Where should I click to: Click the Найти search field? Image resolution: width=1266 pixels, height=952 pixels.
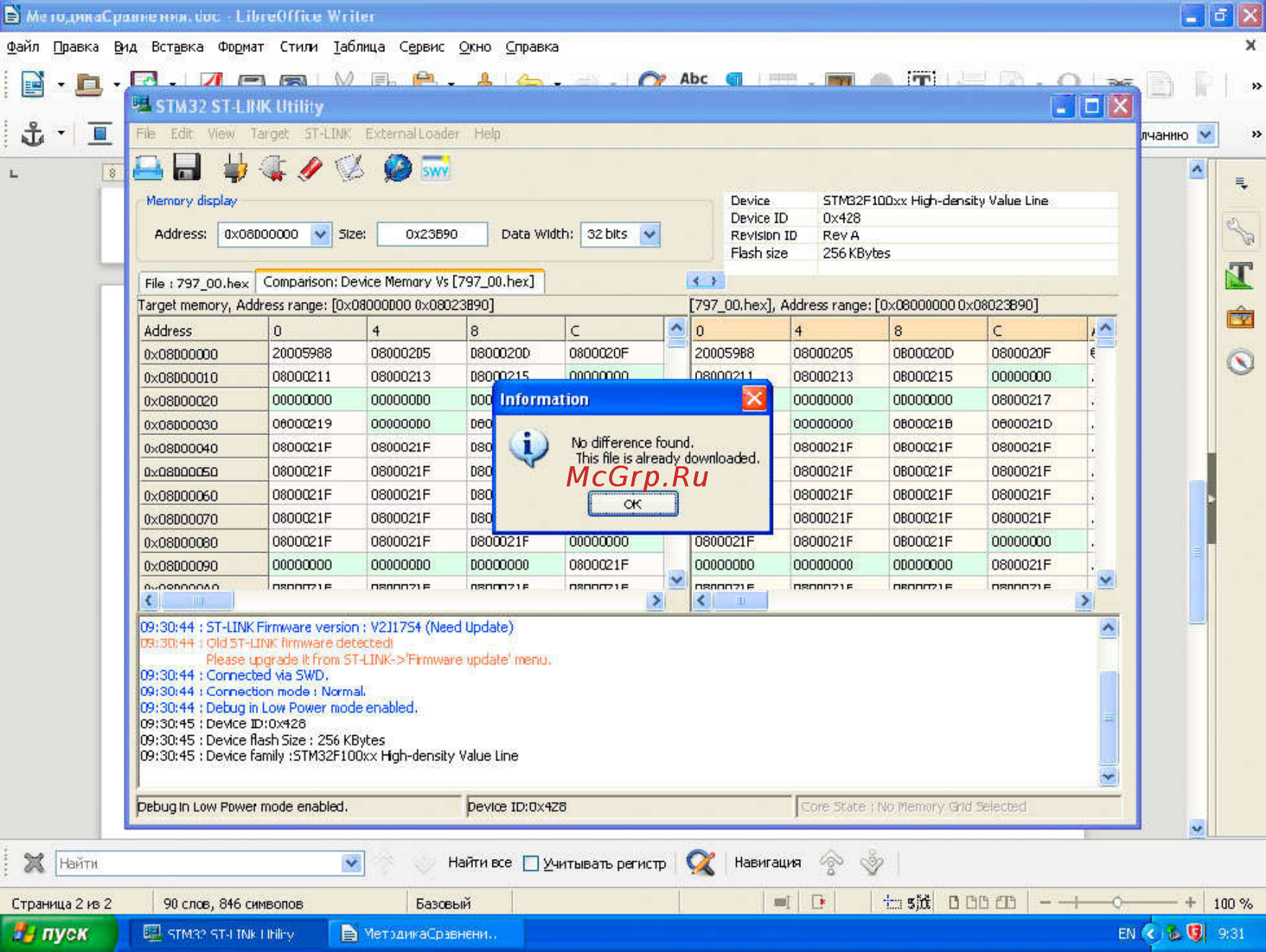[x=199, y=863]
